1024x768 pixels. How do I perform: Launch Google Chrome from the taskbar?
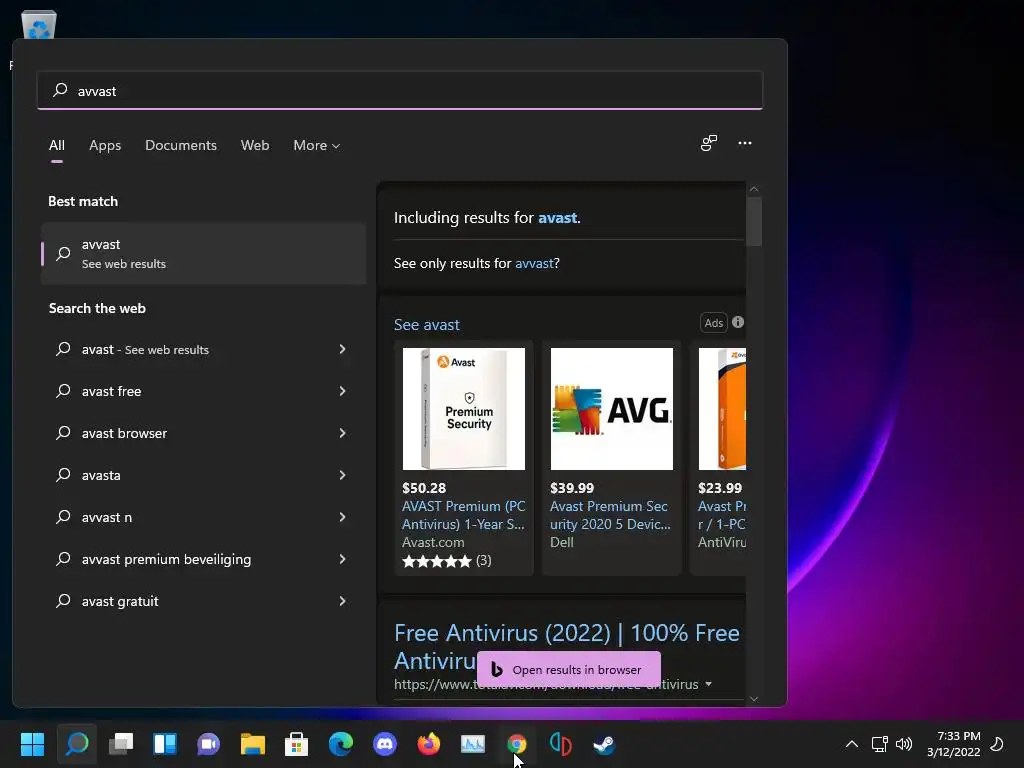pos(517,744)
